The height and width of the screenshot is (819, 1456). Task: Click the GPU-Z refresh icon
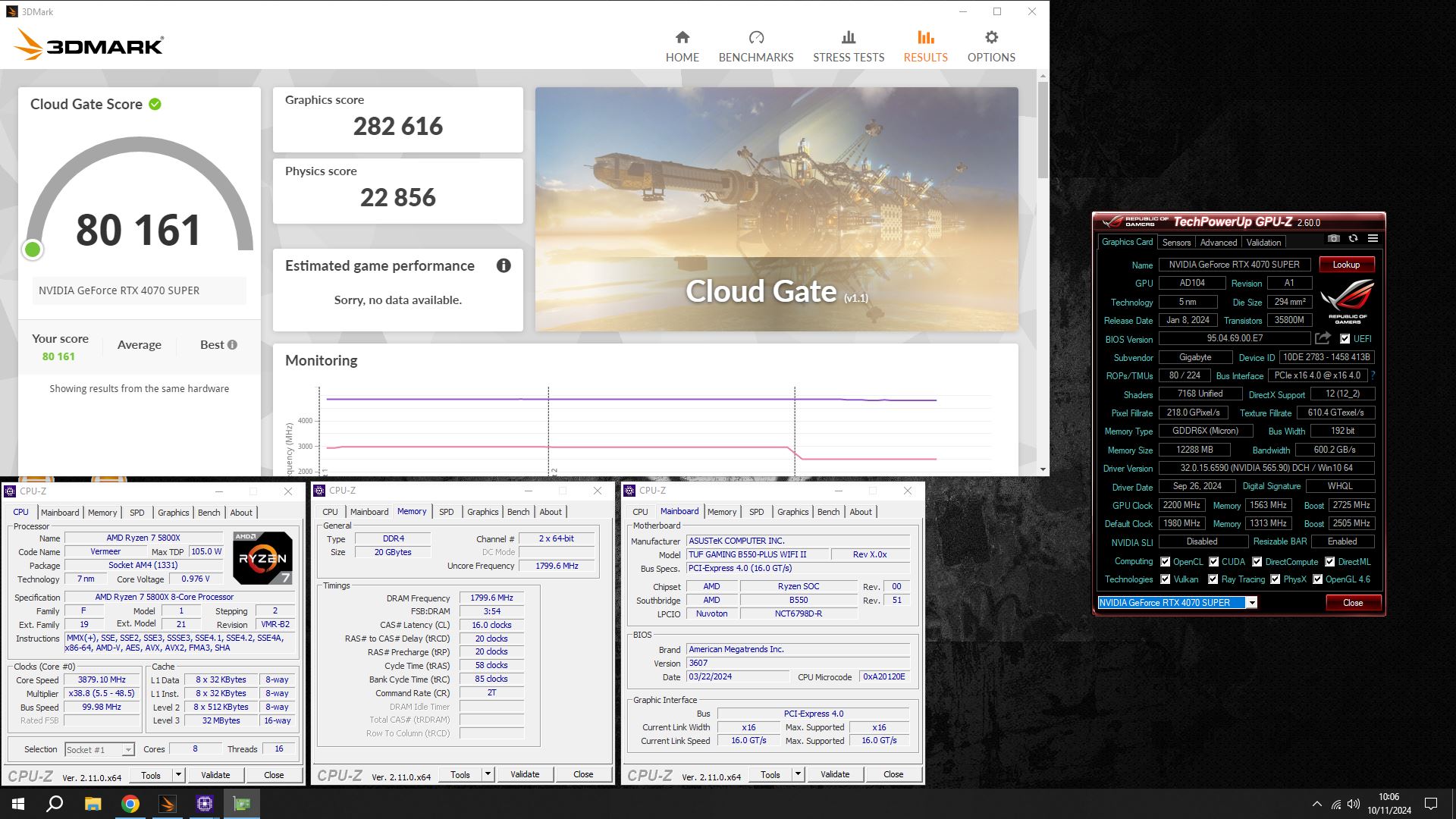click(x=1353, y=238)
